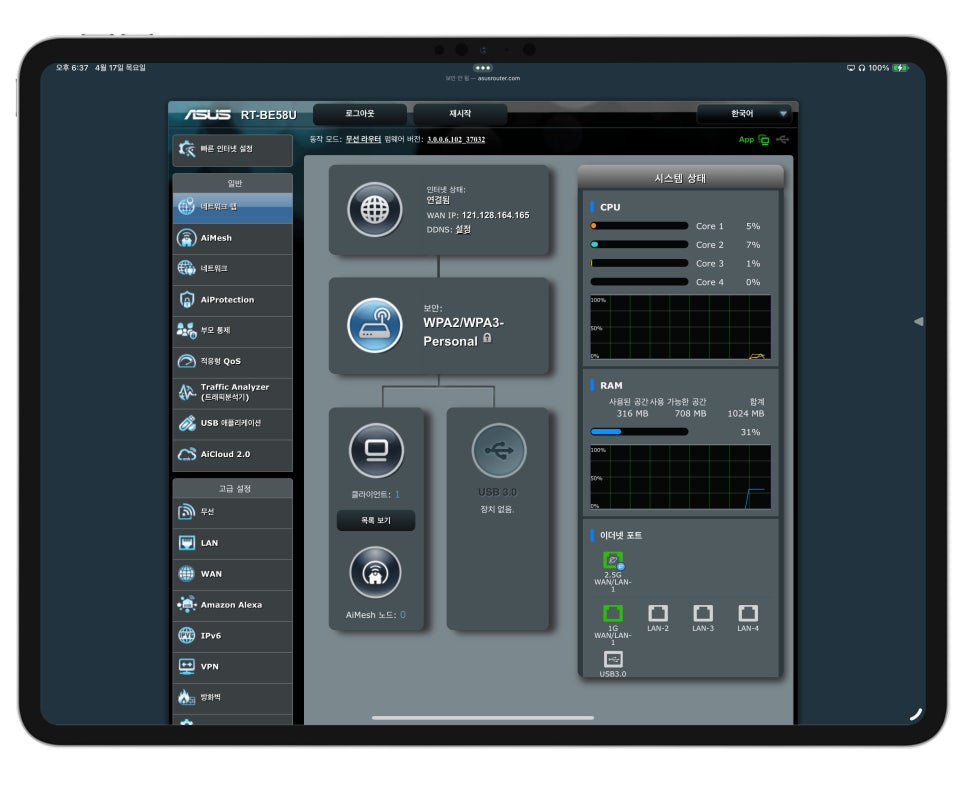966x785 pixels.
Task: Open Parental Controls (부모 통제)
Action: click(x=233, y=331)
